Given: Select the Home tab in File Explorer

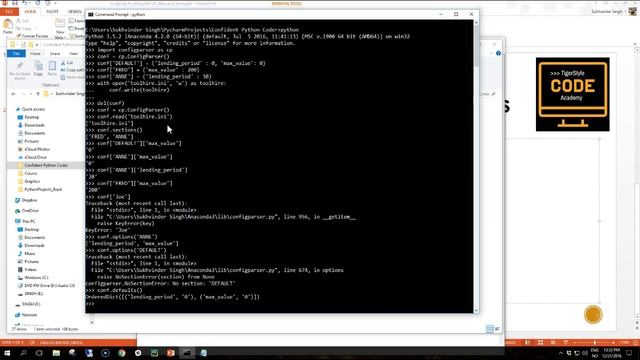Looking at the screenshot, I should [35, 53].
